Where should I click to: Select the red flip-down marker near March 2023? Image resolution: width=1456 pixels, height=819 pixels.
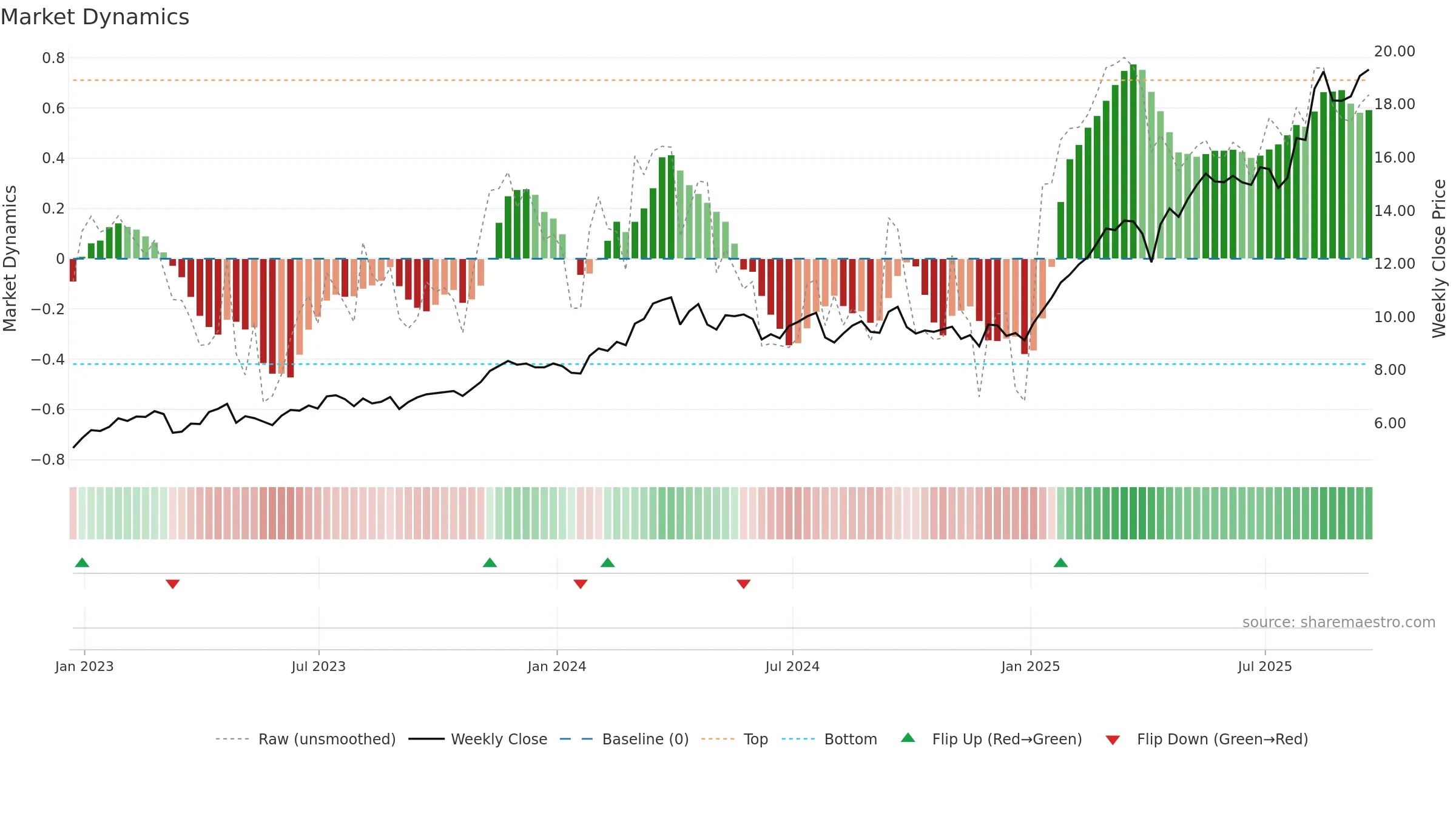(172, 584)
